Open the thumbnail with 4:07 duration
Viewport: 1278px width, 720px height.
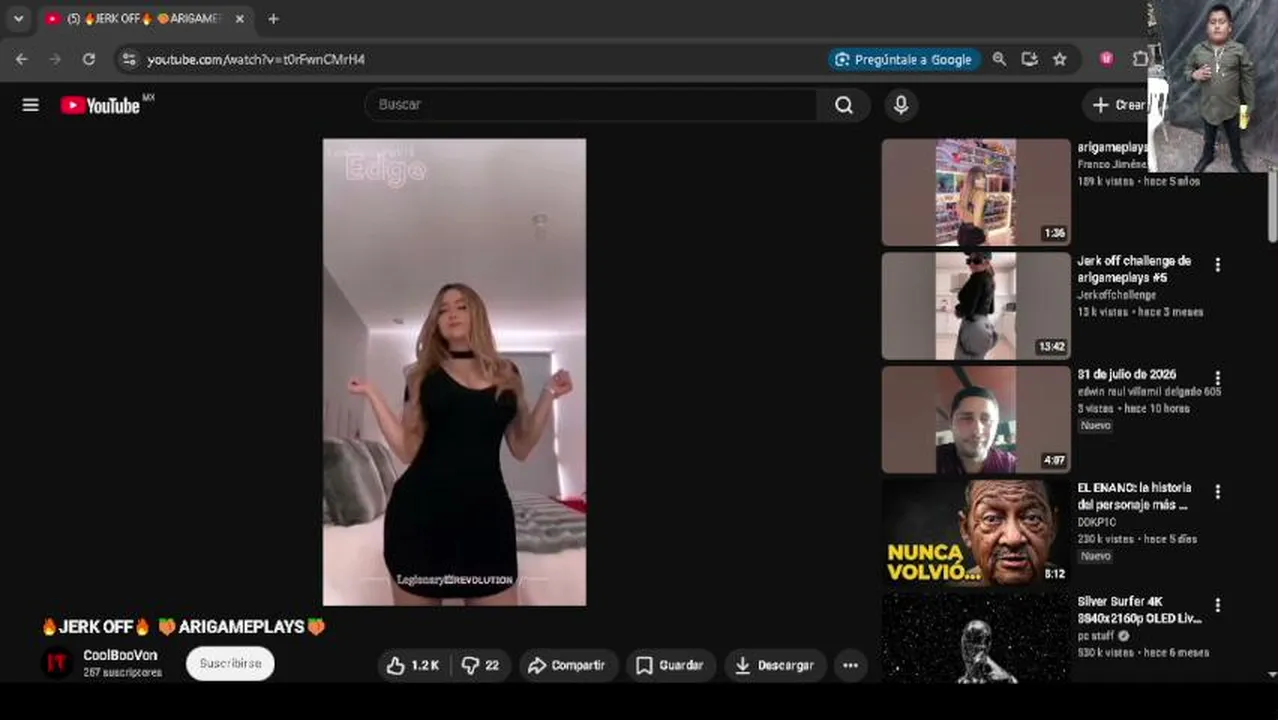(976, 419)
